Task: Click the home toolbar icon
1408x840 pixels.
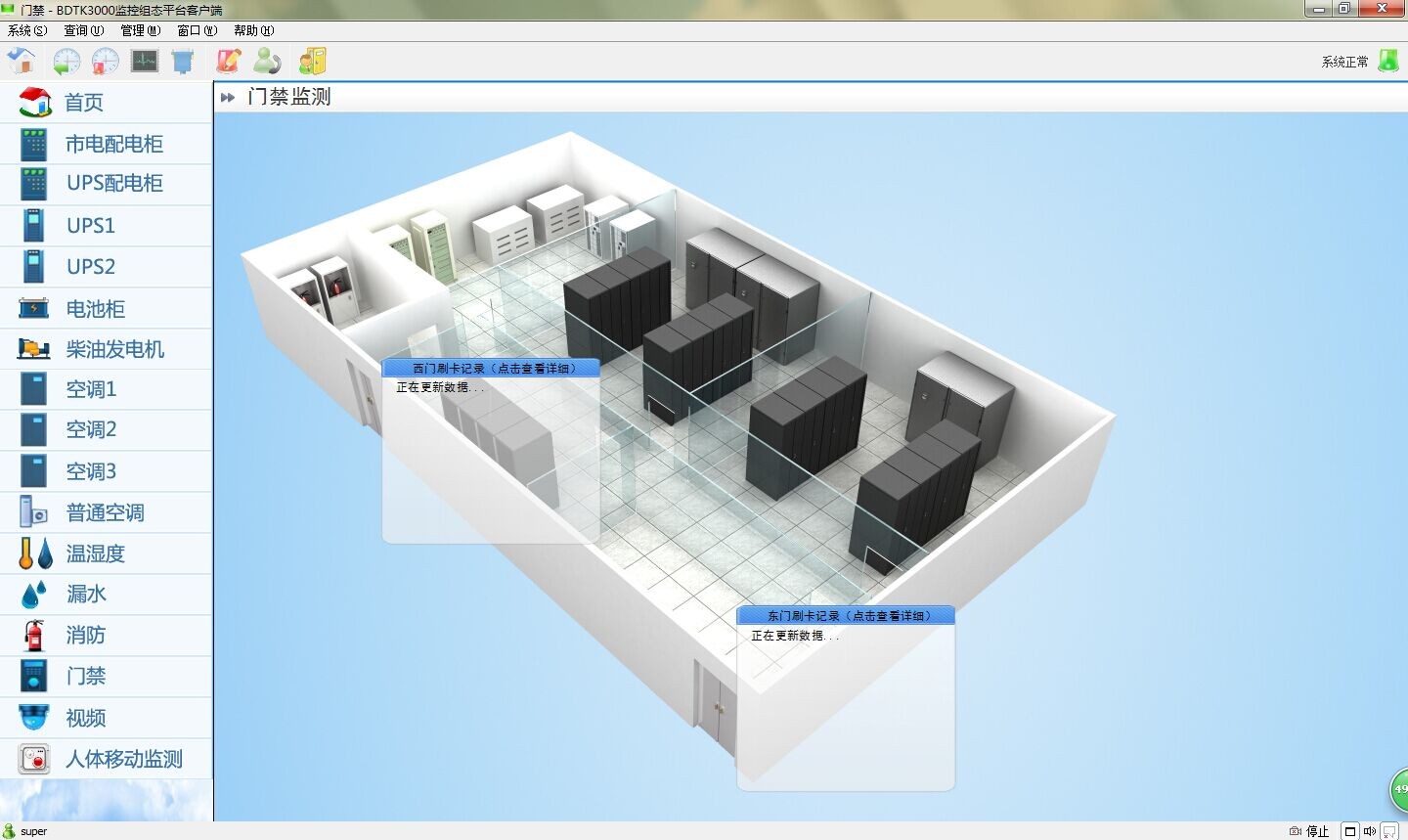Action: pyautogui.click(x=22, y=61)
